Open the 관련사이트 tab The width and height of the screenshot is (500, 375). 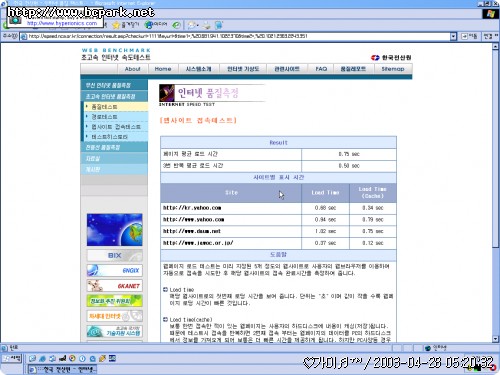tap(287, 69)
